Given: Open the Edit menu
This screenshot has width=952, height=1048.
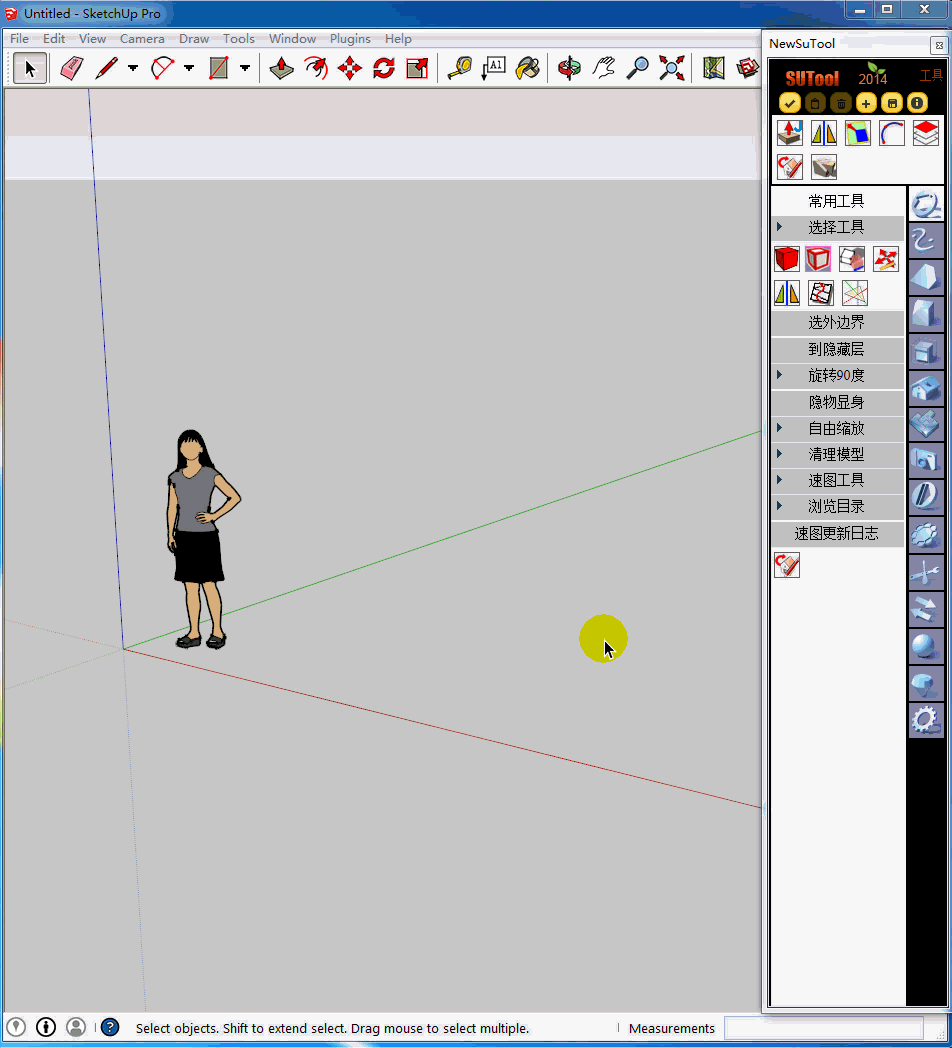Looking at the screenshot, I should [54, 39].
